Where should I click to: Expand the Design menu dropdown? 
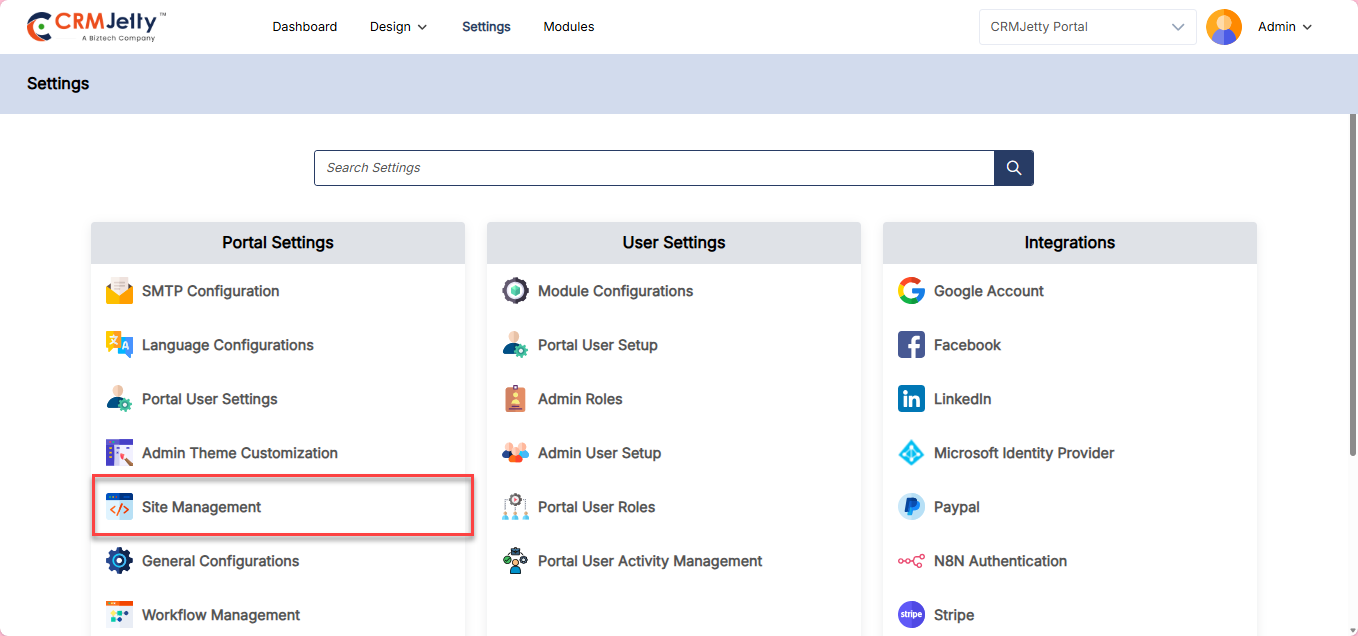[398, 27]
